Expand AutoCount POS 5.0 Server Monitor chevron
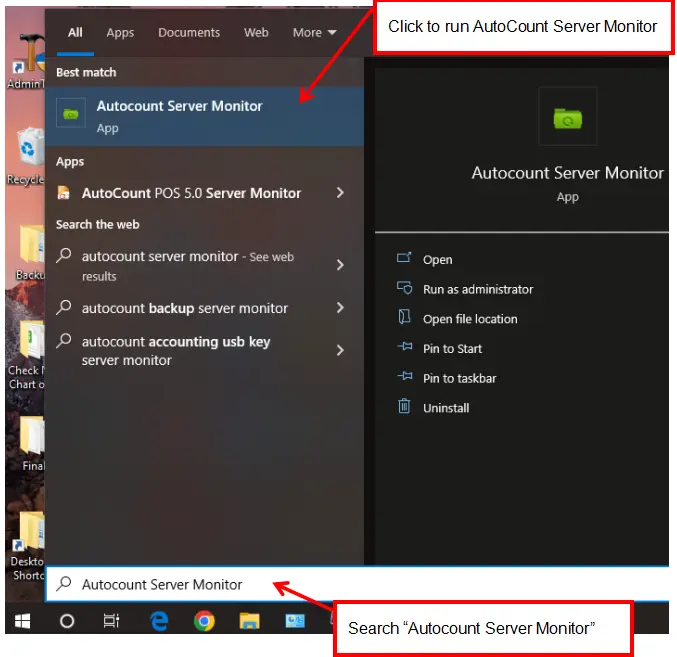 tap(340, 193)
